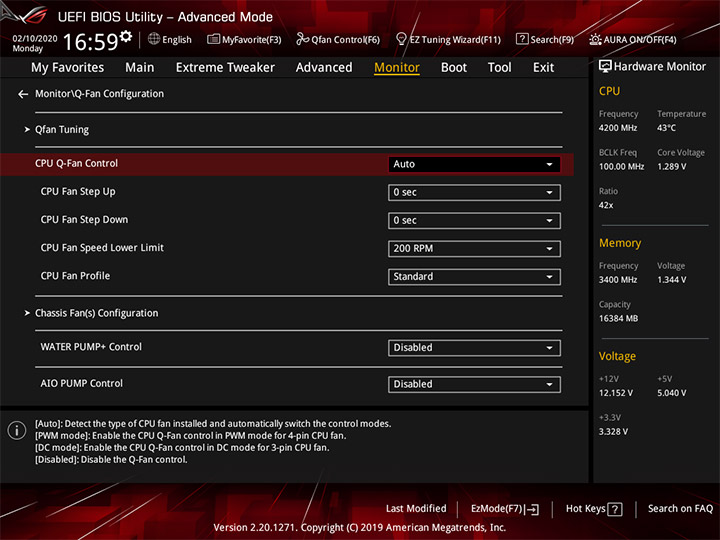The width and height of the screenshot is (720, 540).
Task: Select the Monitor tab
Action: tap(397, 68)
